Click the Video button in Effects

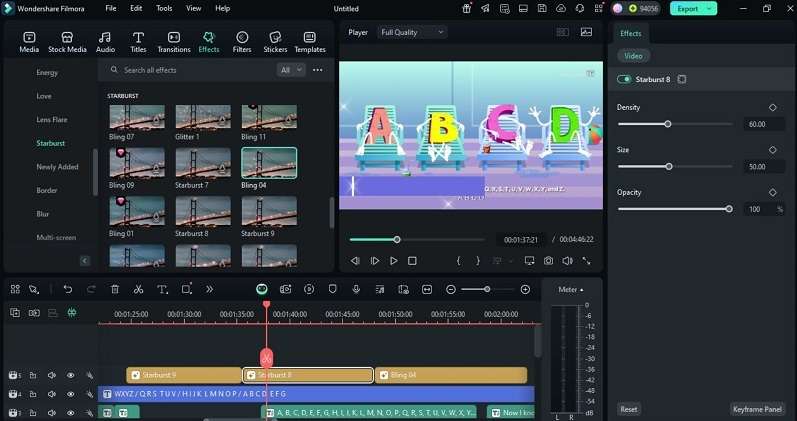click(x=633, y=56)
